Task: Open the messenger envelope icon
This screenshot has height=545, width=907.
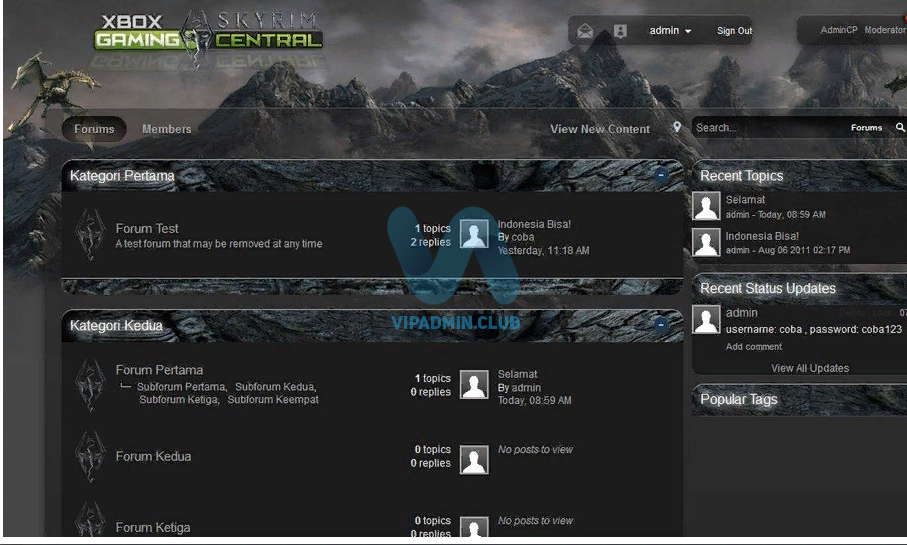Action: 585,31
